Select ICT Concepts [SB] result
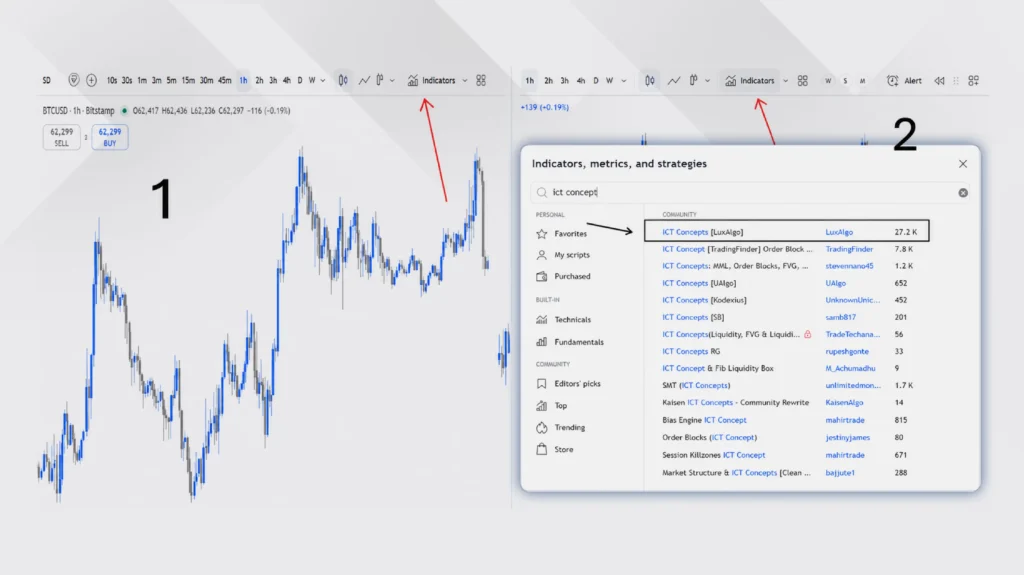This screenshot has height=575, width=1024. tap(693, 317)
